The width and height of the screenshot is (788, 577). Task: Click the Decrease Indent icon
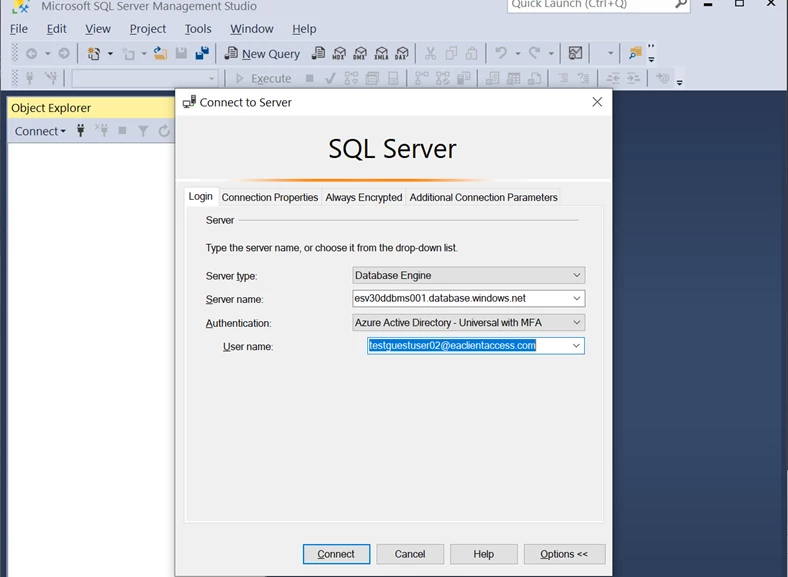pos(613,78)
